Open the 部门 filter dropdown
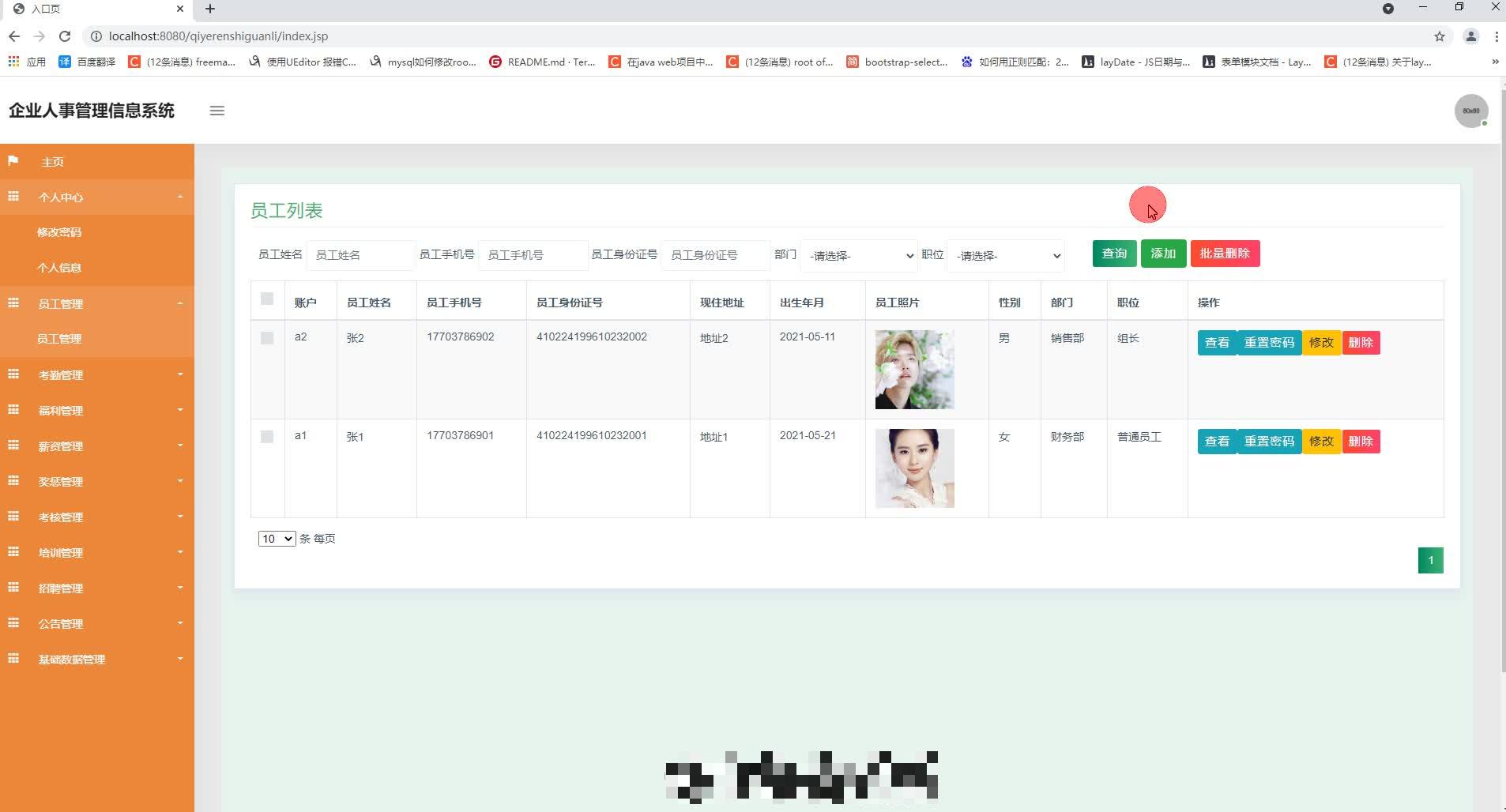The image size is (1506, 812). [859, 256]
